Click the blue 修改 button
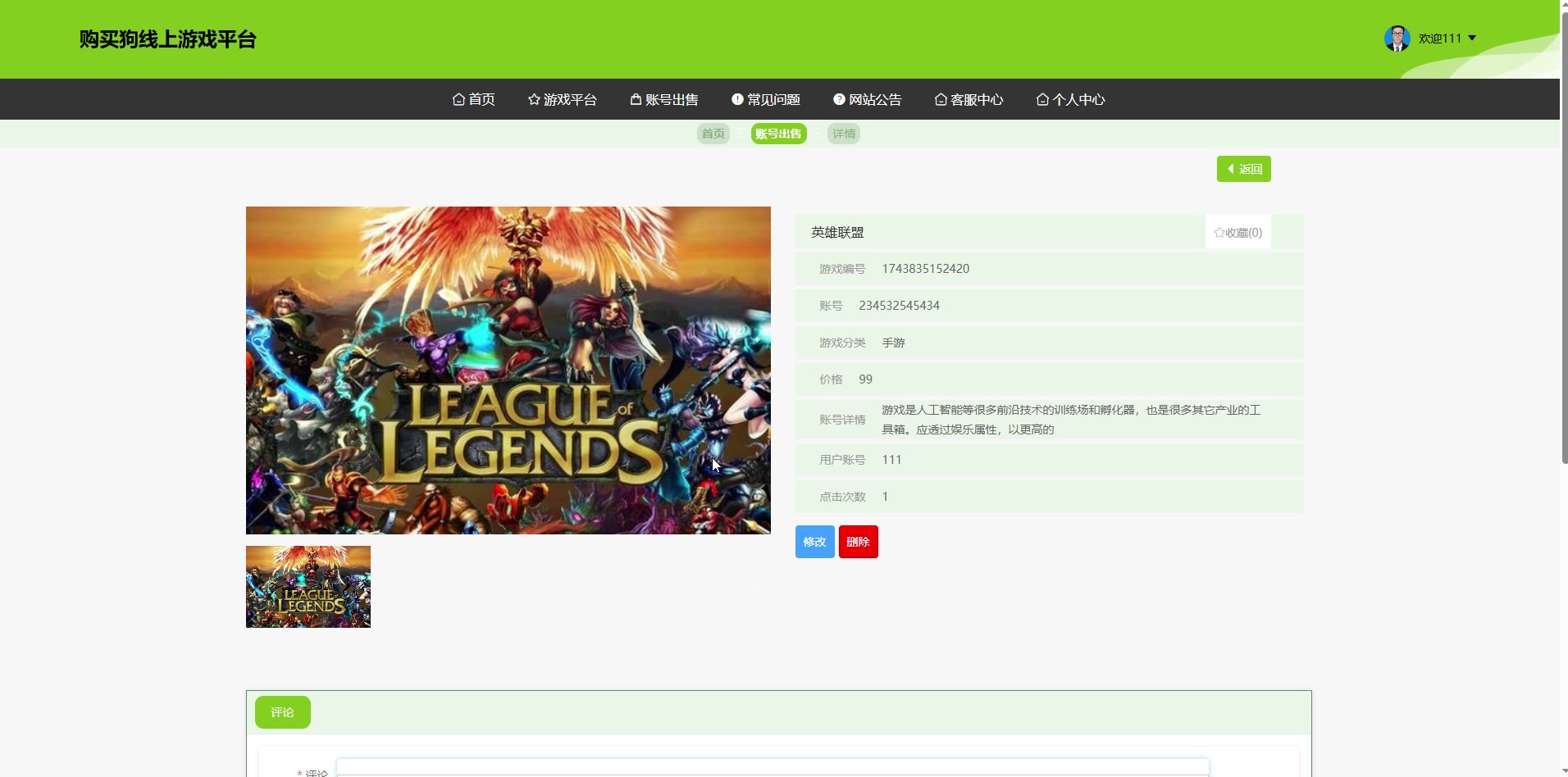Image resolution: width=1568 pixels, height=777 pixels. click(x=815, y=542)
